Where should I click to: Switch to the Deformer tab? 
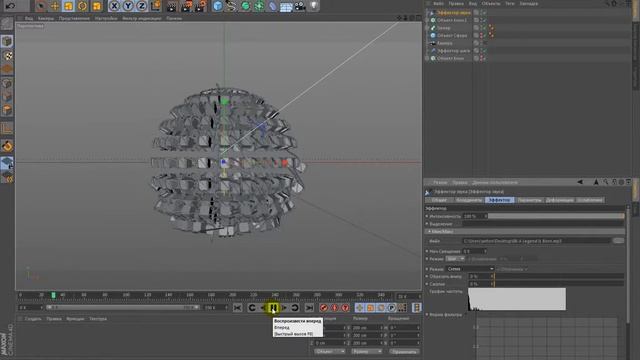(x=559, y=200)
